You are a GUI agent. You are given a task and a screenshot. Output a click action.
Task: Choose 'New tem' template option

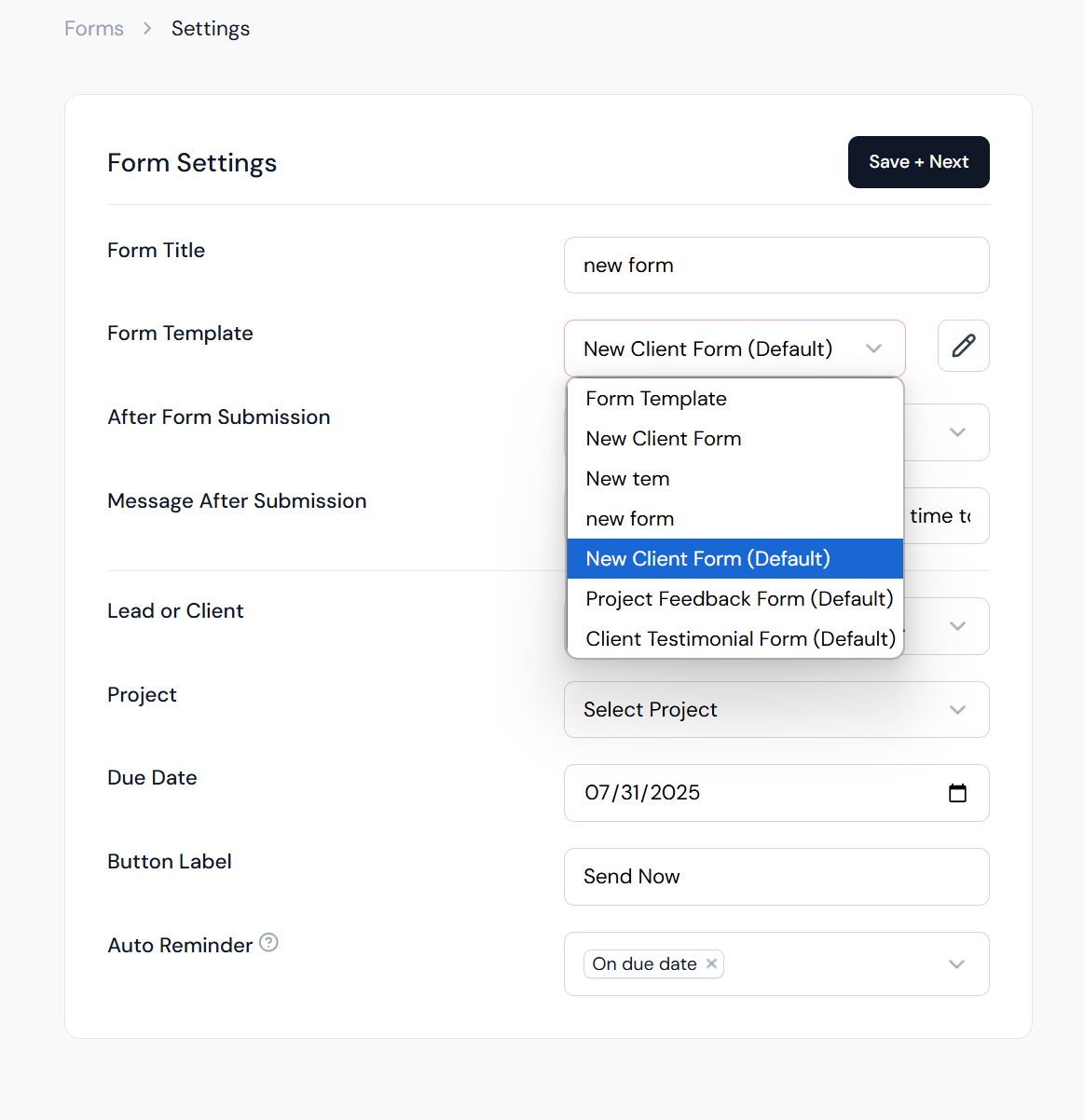pyautogui.click(x=734, y=479)
